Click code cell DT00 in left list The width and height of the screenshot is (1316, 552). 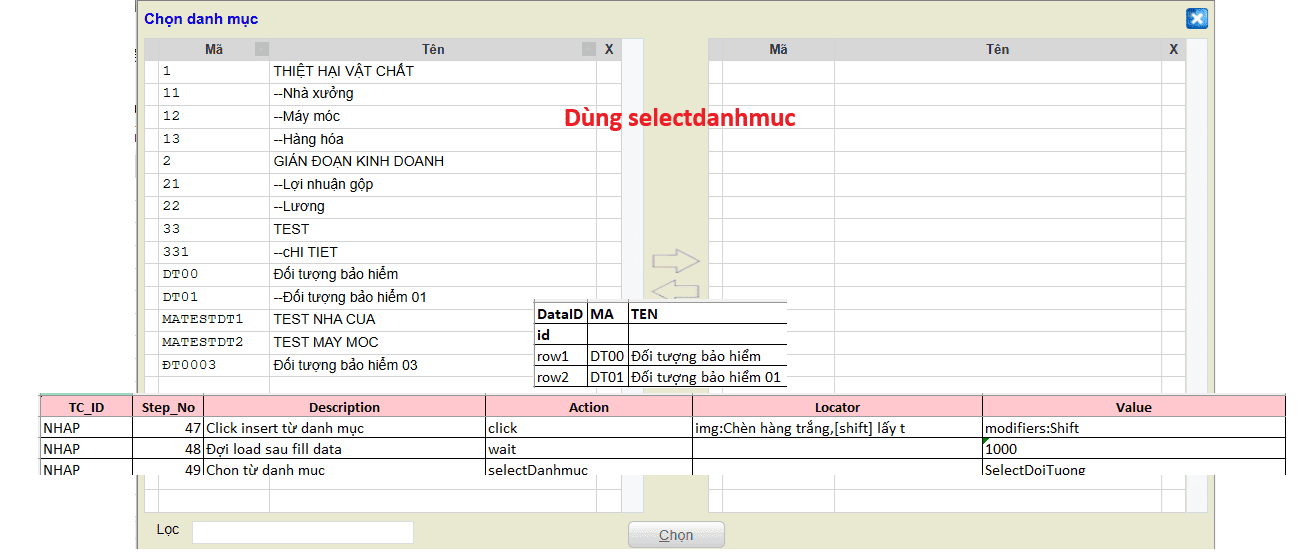pos(214,275)
